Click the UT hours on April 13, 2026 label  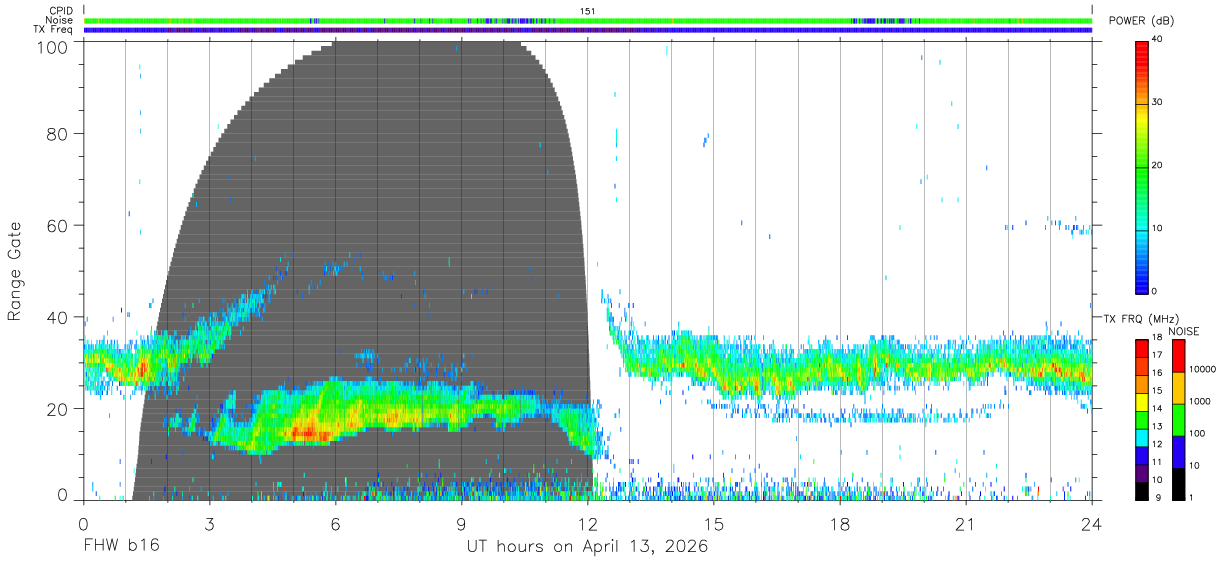point(588,547)
